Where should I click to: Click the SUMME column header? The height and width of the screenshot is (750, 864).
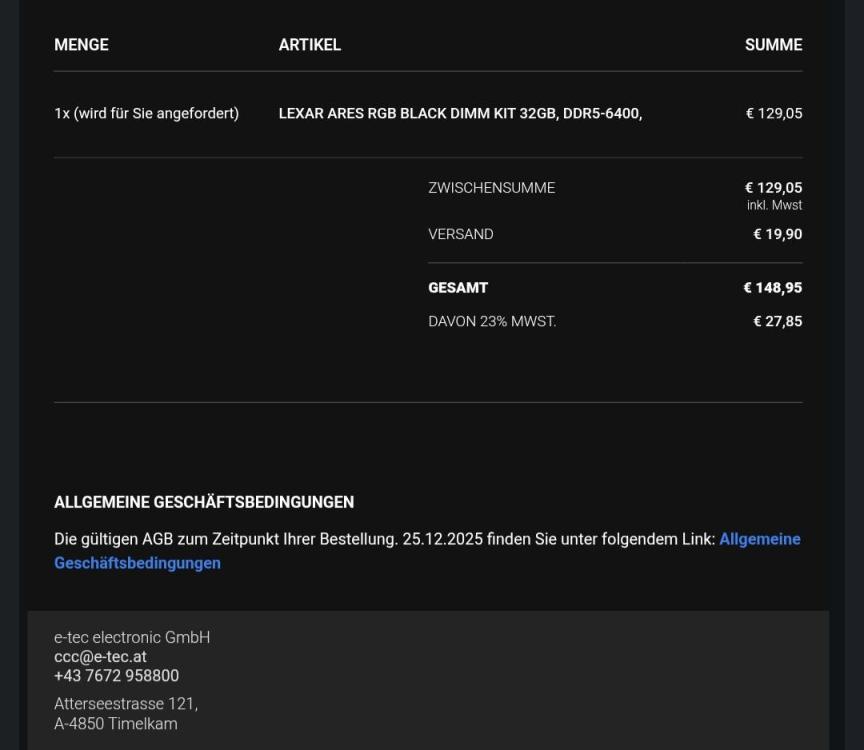(x=773, y=45)
